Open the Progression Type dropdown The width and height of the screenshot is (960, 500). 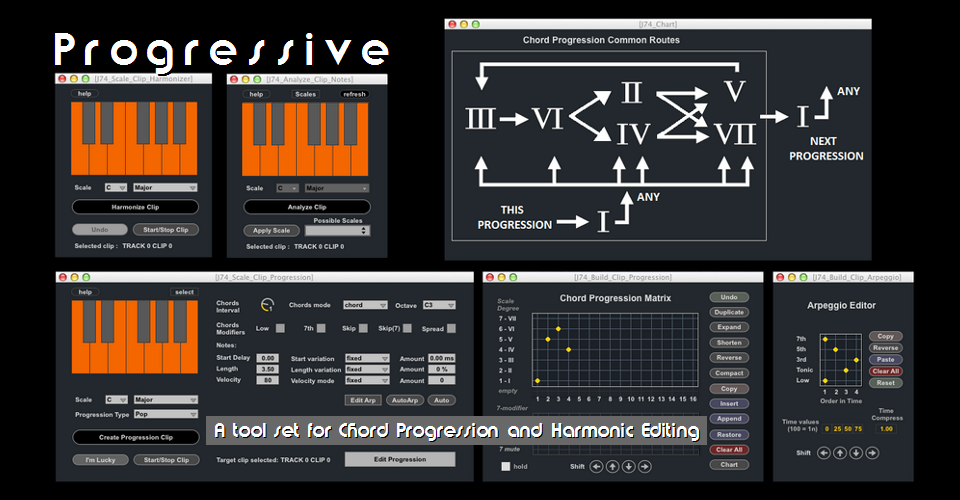(x=165, y=414)
